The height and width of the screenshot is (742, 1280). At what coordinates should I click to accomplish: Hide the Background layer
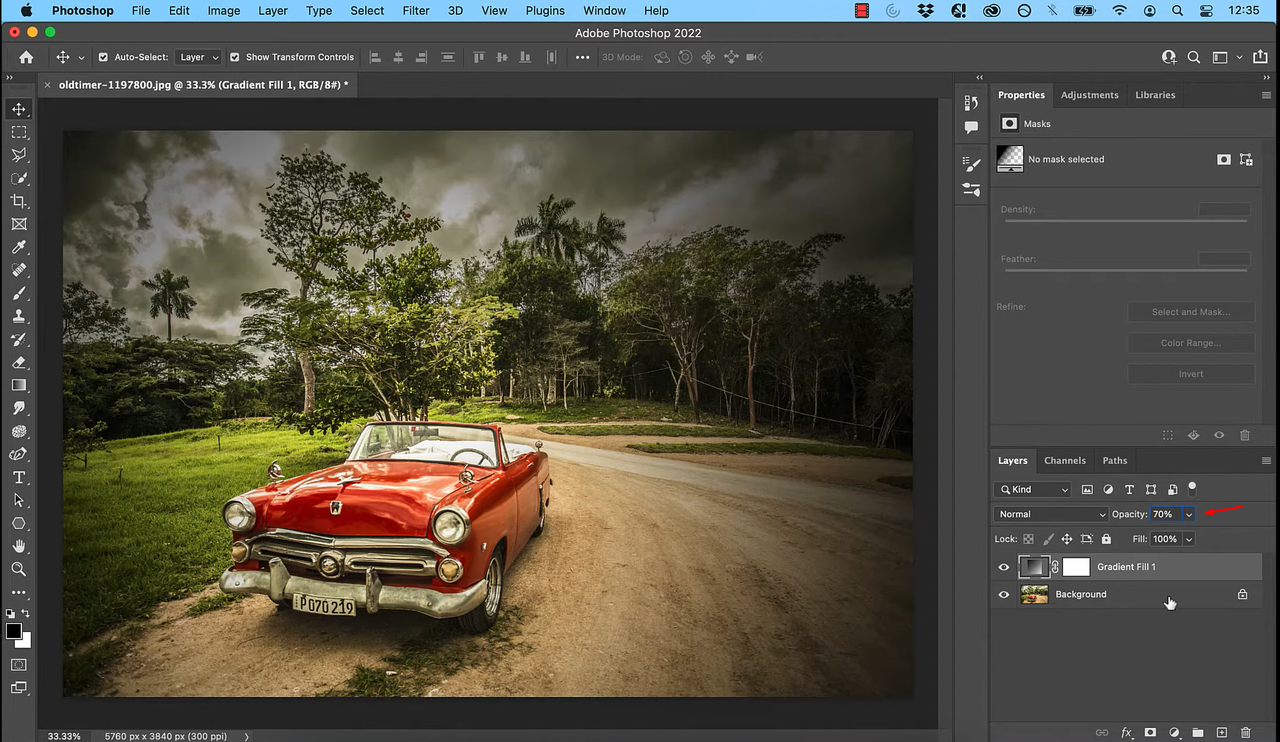[x=1003, y=594]
